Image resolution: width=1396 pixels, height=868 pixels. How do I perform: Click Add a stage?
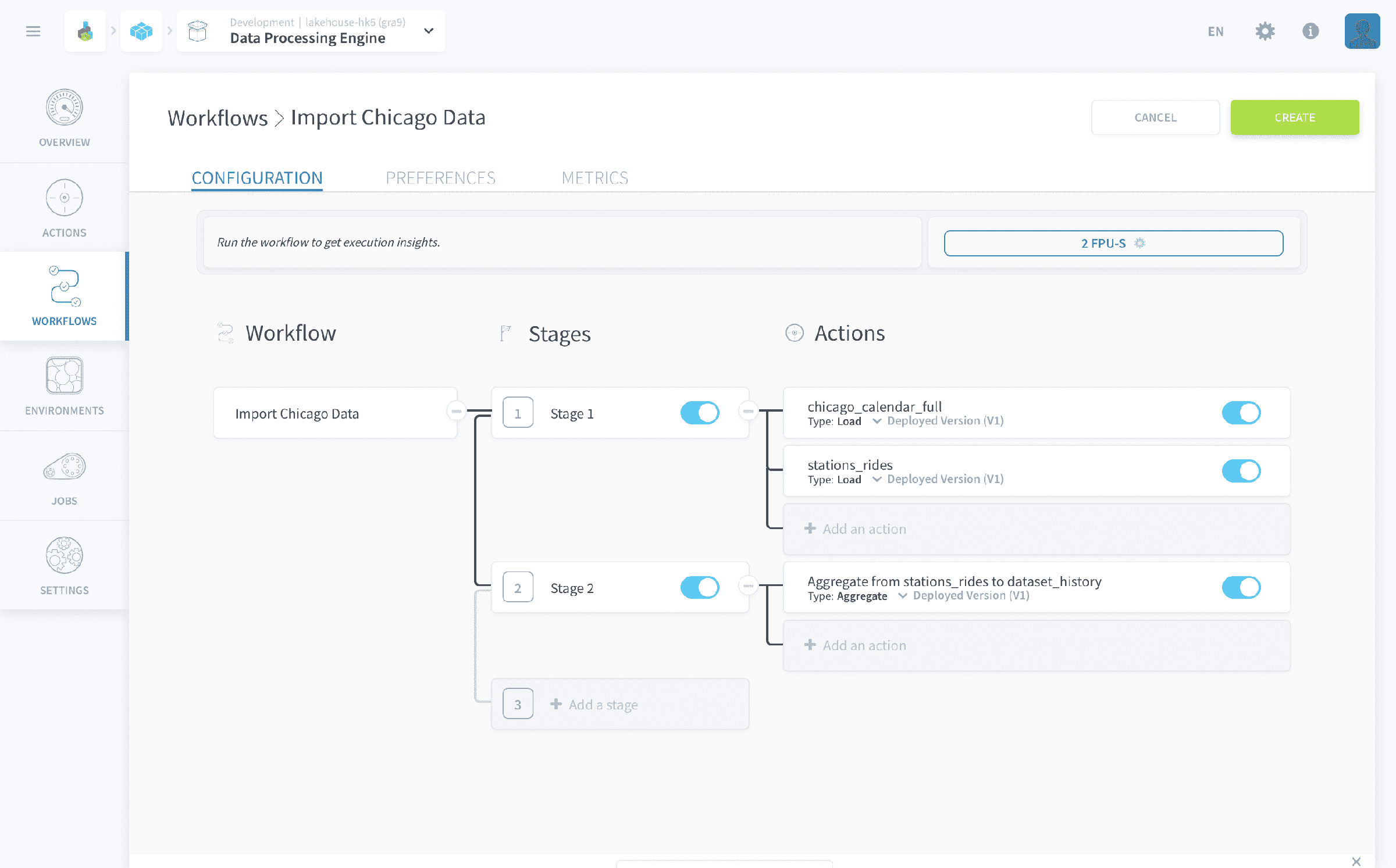(620, 704)
